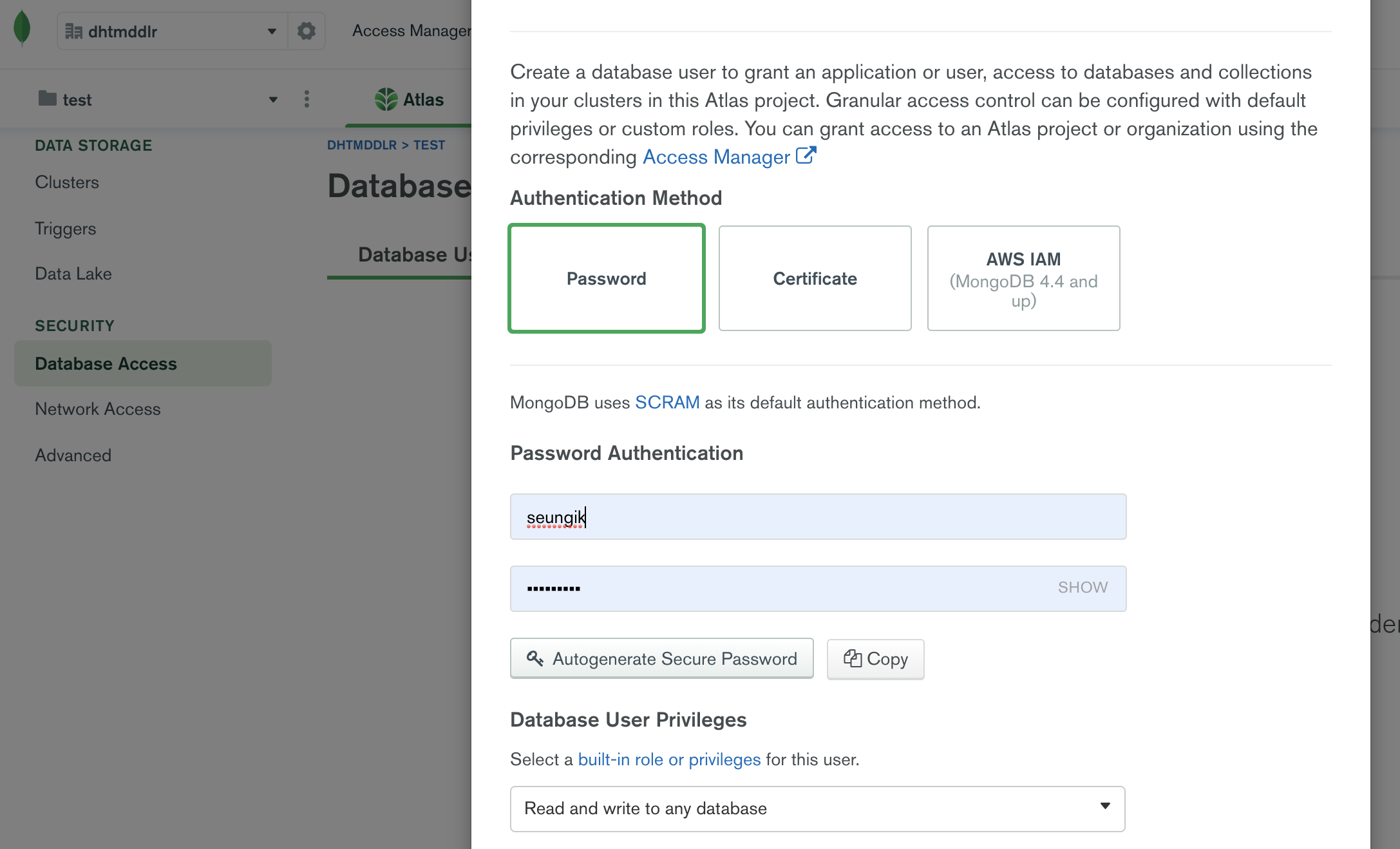Click the MongoDB leaf logo

tap(22, 28)
